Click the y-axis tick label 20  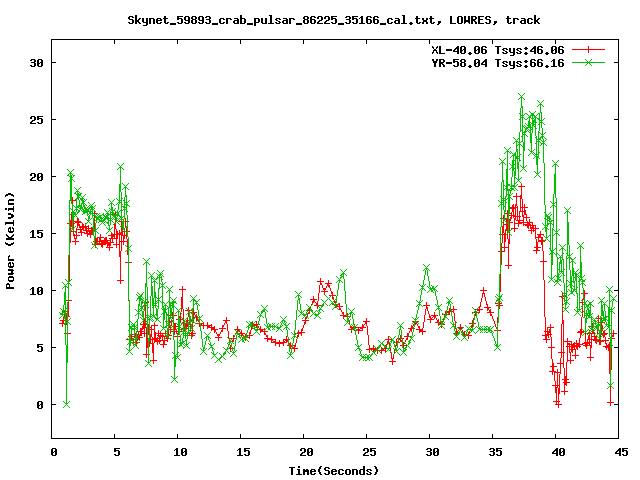(x=36, y=177)
